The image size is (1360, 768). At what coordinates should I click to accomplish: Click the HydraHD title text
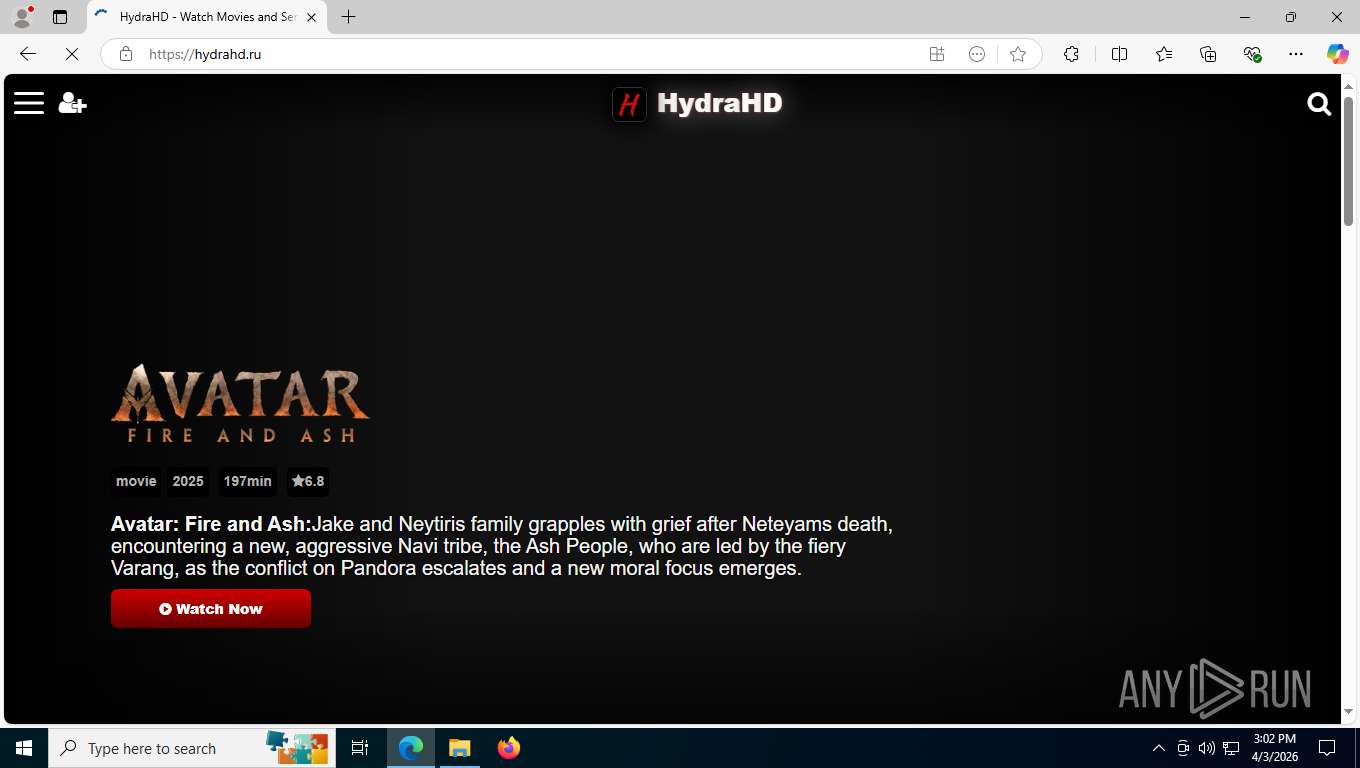pos(720,103)
